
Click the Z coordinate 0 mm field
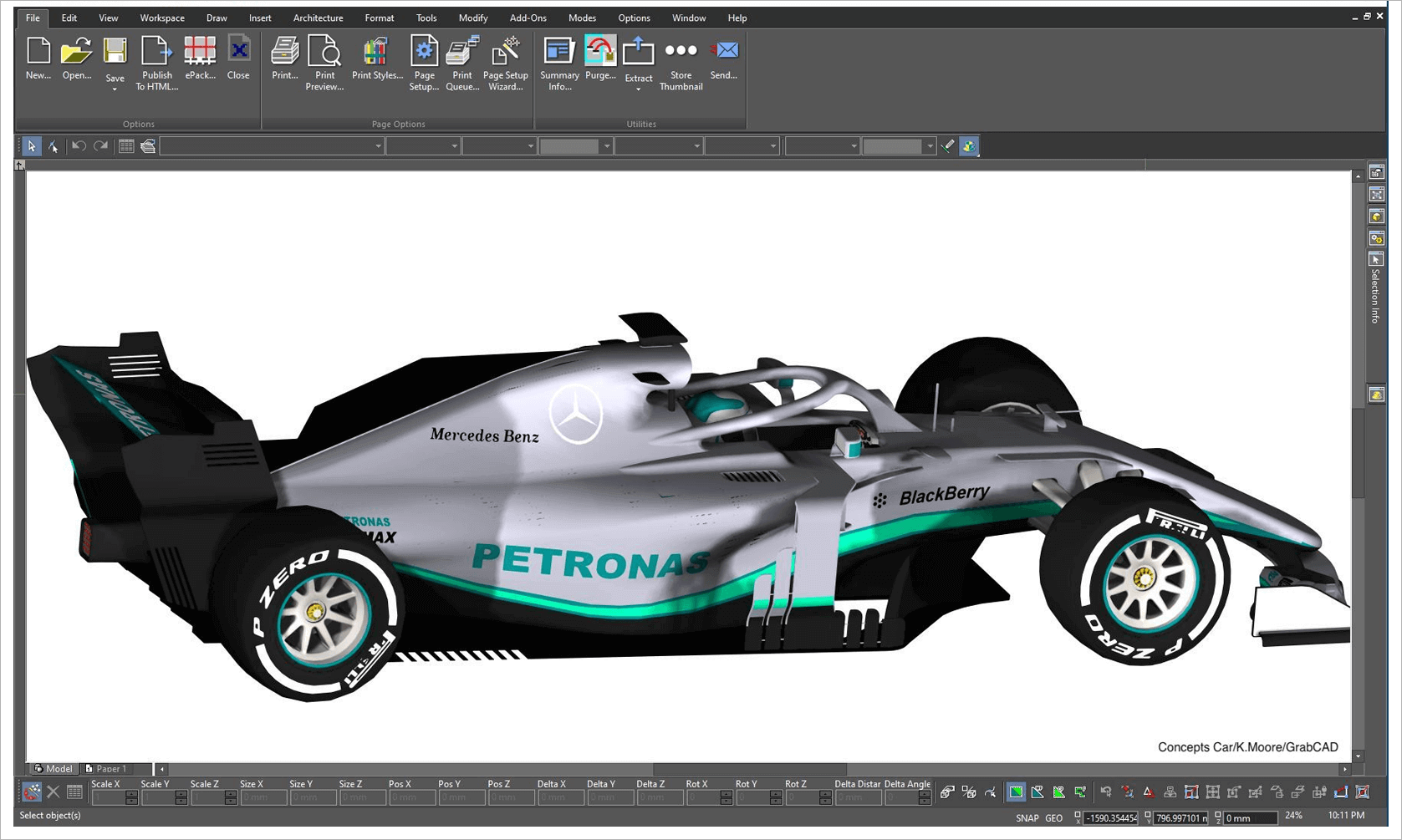[1251, 818]
